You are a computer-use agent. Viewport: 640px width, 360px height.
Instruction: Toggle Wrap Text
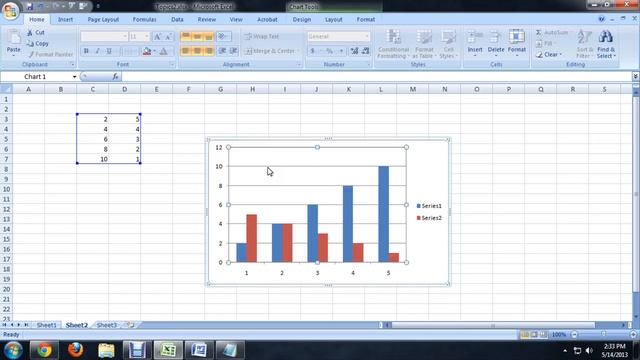(x=262, y=36)
